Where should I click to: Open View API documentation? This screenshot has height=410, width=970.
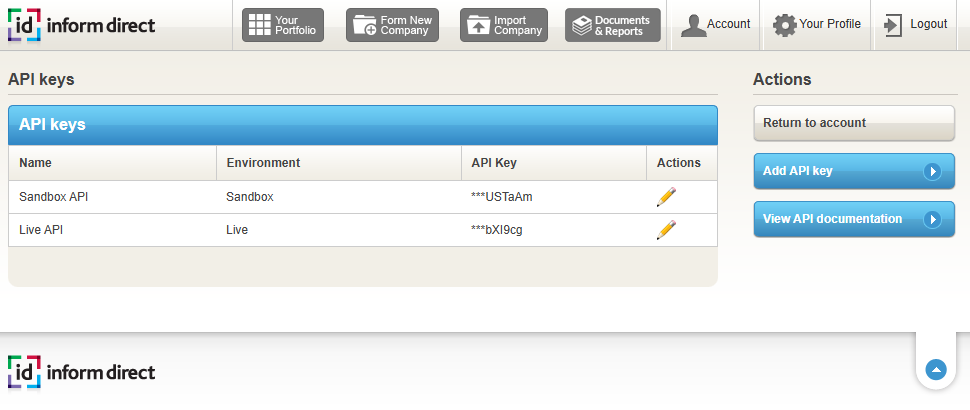[x=853, y=219]
